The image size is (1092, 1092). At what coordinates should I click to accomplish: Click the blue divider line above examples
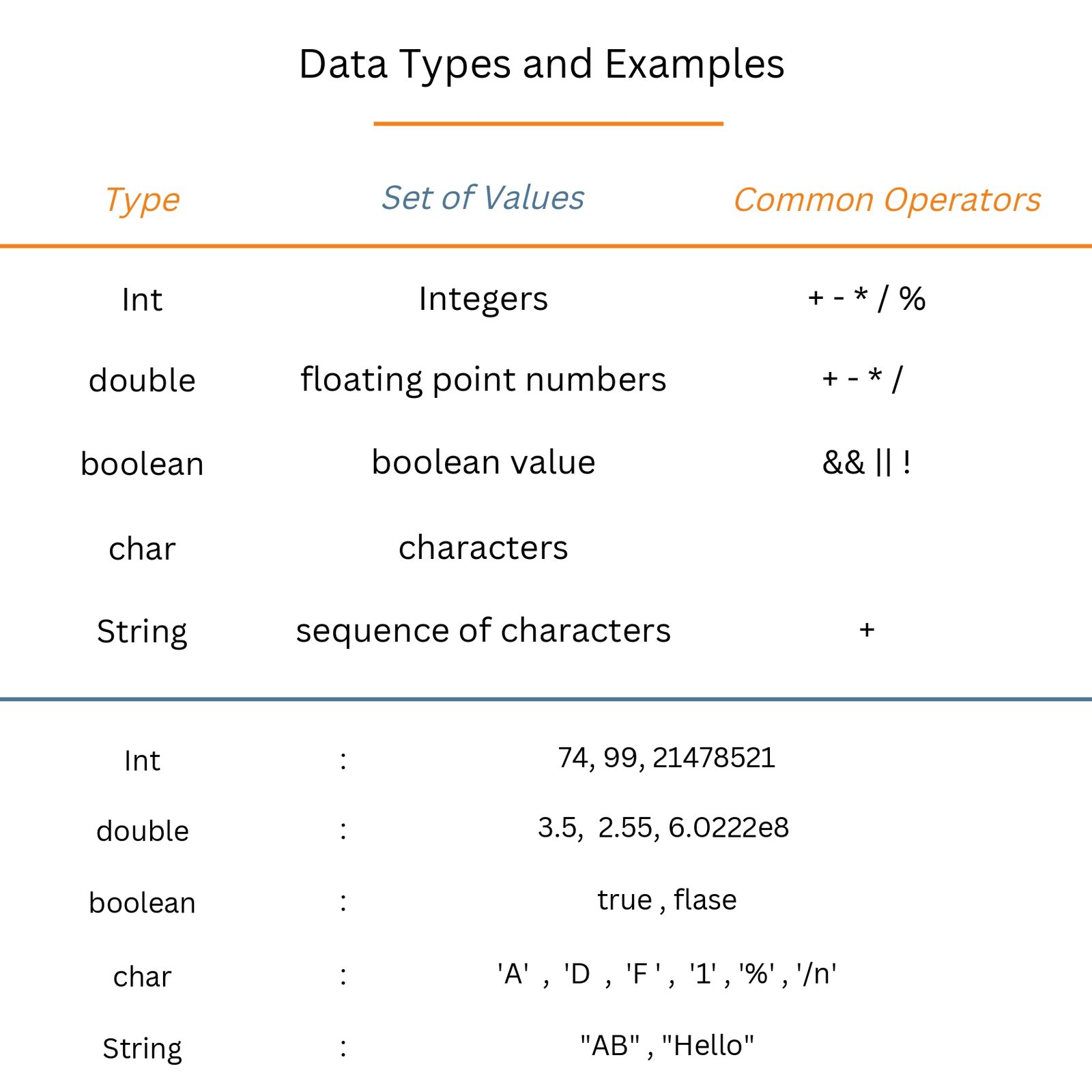[x=546, y=699]
